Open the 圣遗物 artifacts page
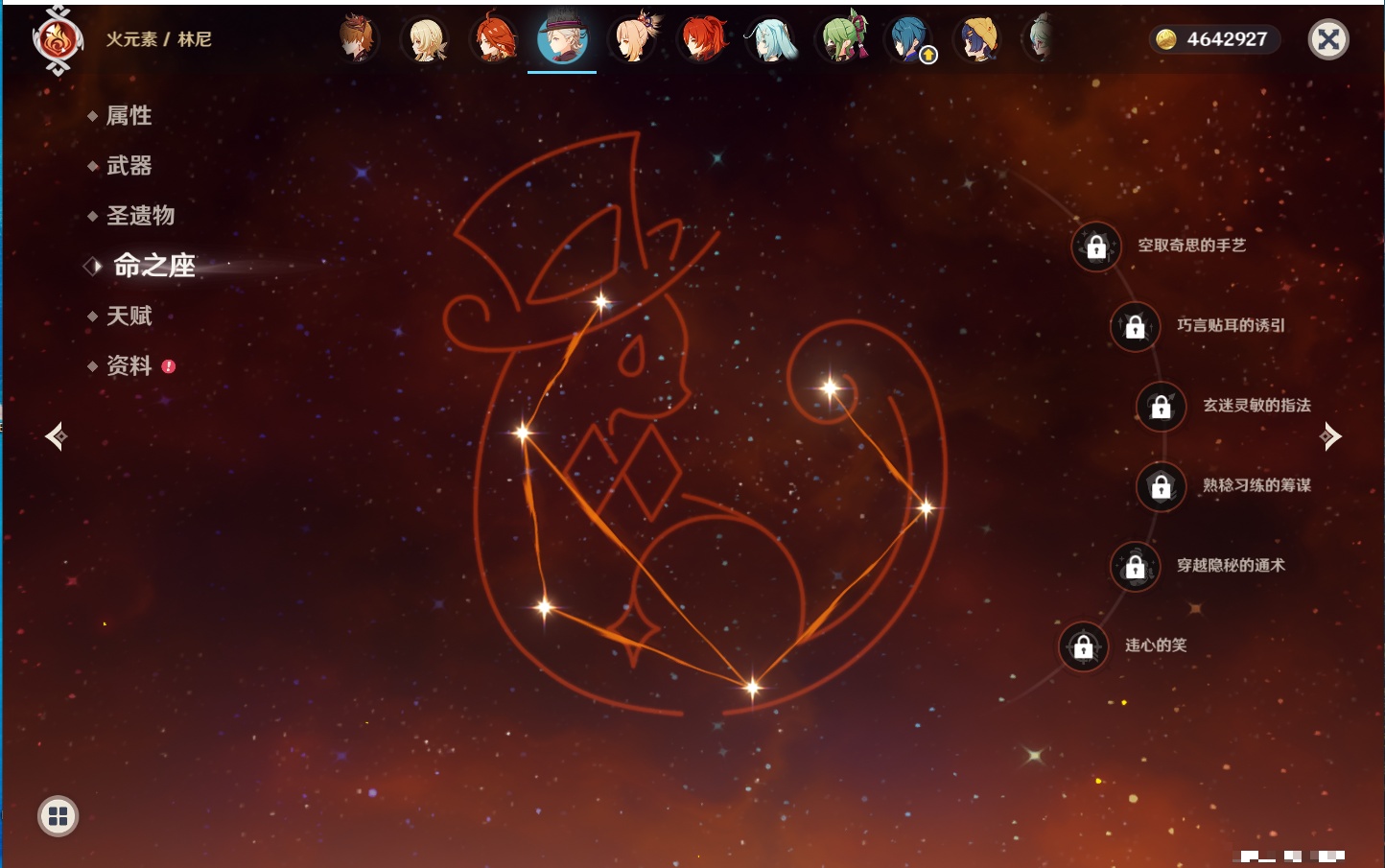 (140, 216)
